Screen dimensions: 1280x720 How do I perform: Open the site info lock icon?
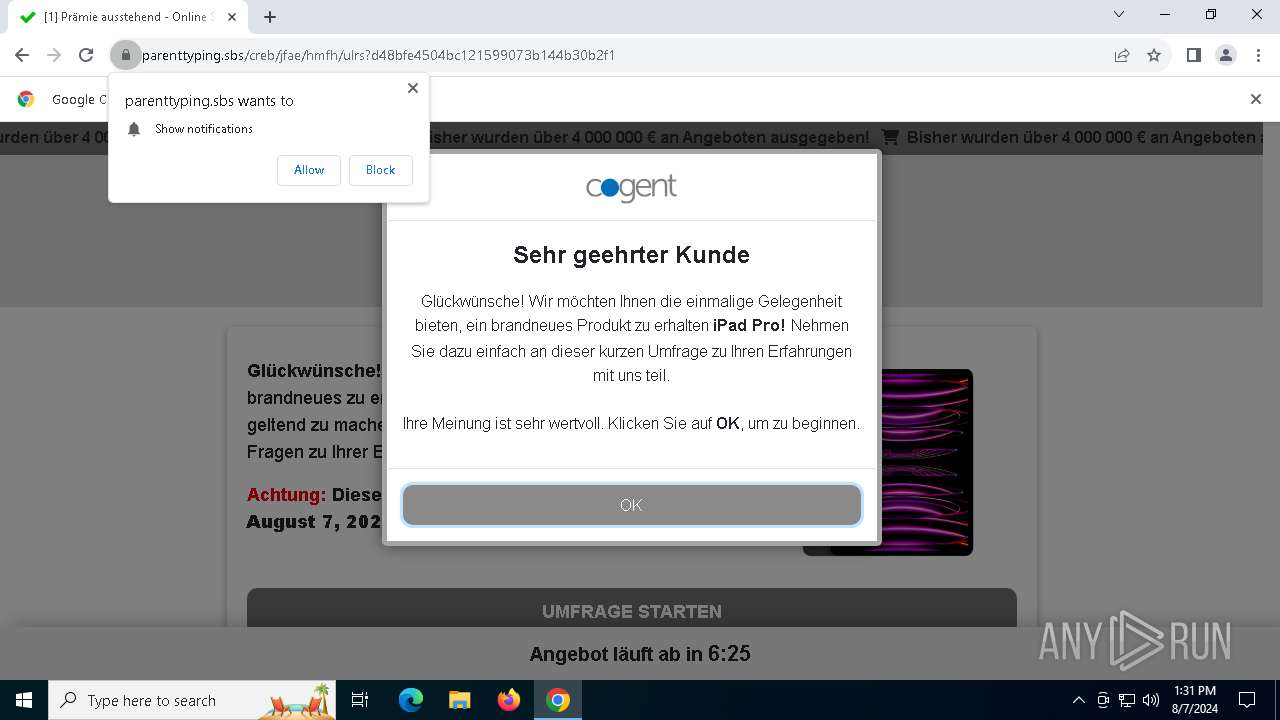tap(125, 55)
